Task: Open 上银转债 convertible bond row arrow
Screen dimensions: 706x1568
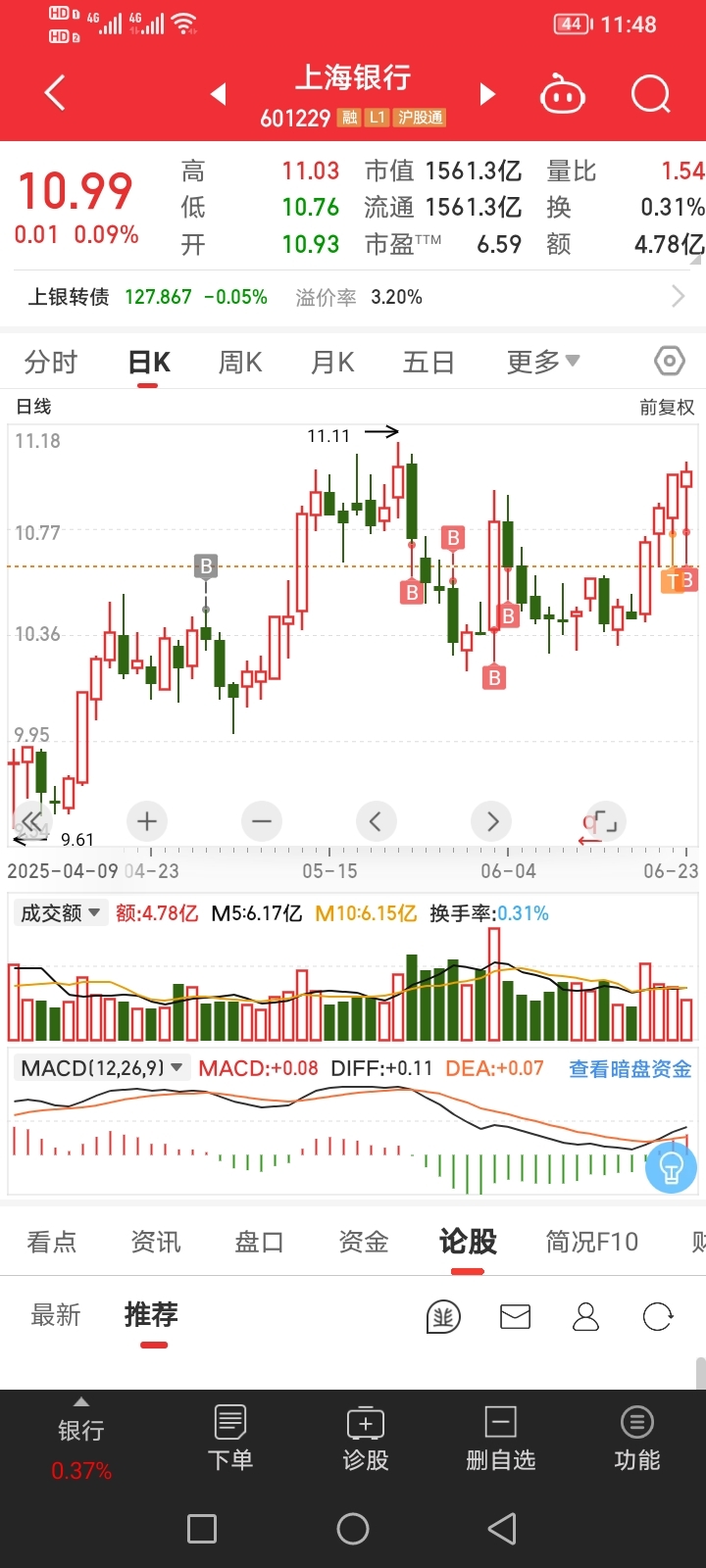Action: coord(678,296)
